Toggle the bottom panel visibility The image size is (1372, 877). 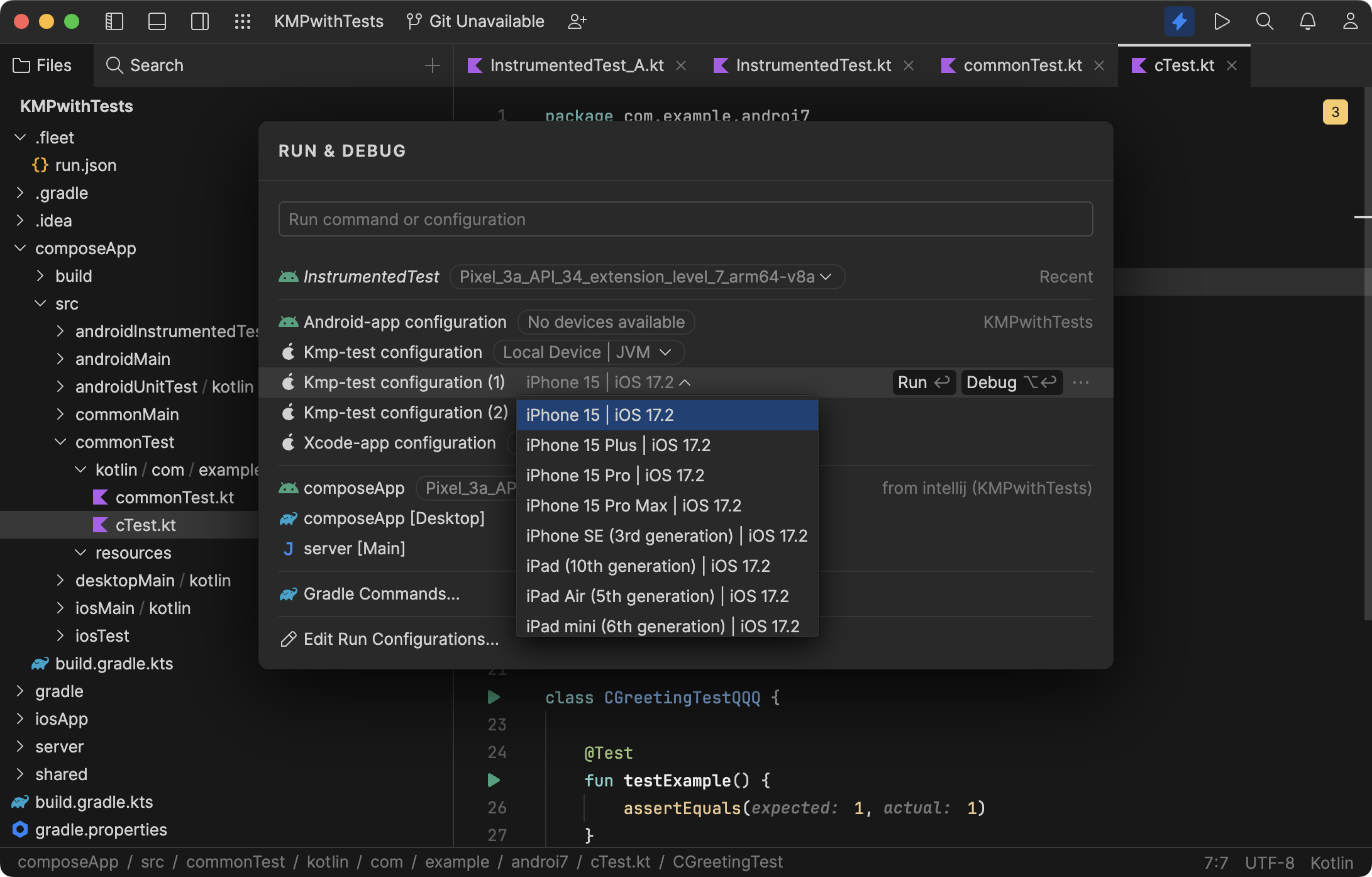pos(157,21)
